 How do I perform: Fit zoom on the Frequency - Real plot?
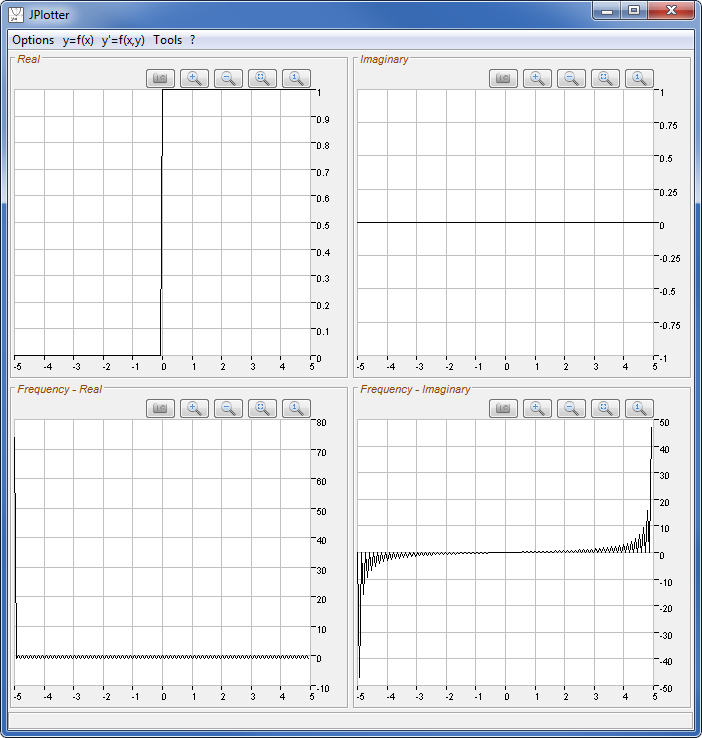(x=263, y=407)
